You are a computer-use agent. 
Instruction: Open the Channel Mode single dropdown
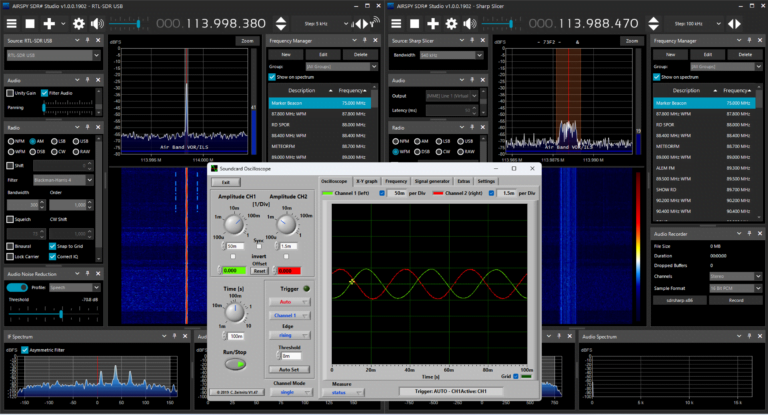coord(291,392)
